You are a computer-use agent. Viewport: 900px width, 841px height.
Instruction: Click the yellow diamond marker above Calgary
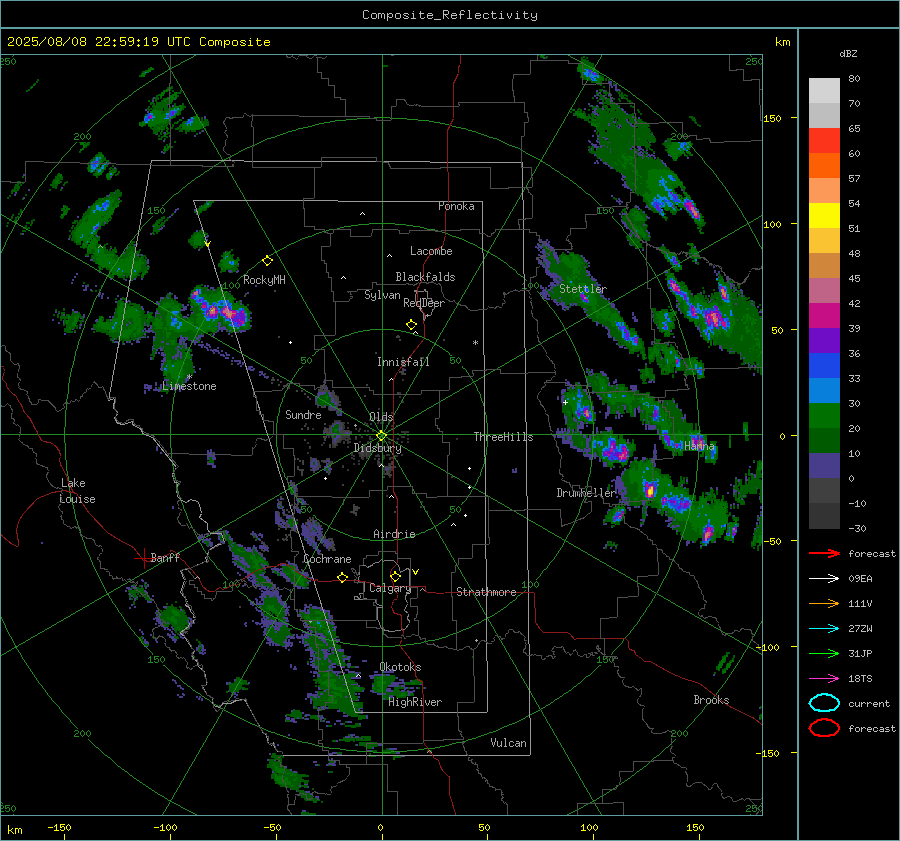[x=395, y=576]
